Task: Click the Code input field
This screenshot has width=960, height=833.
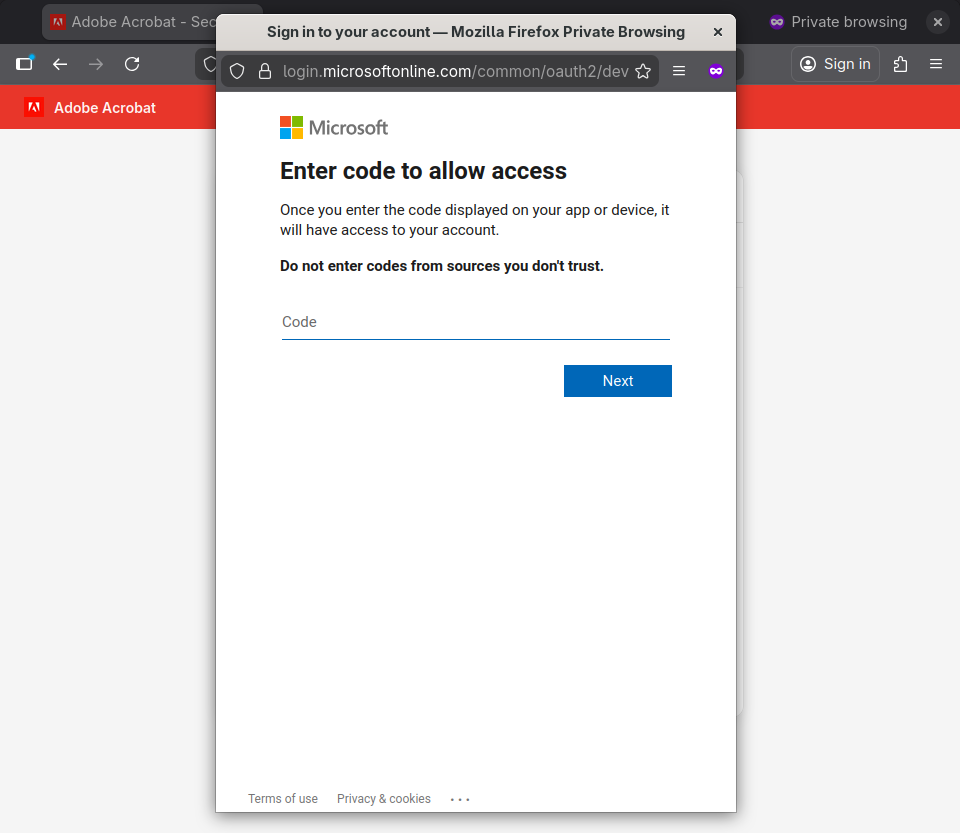Action: tap(475, 322)
